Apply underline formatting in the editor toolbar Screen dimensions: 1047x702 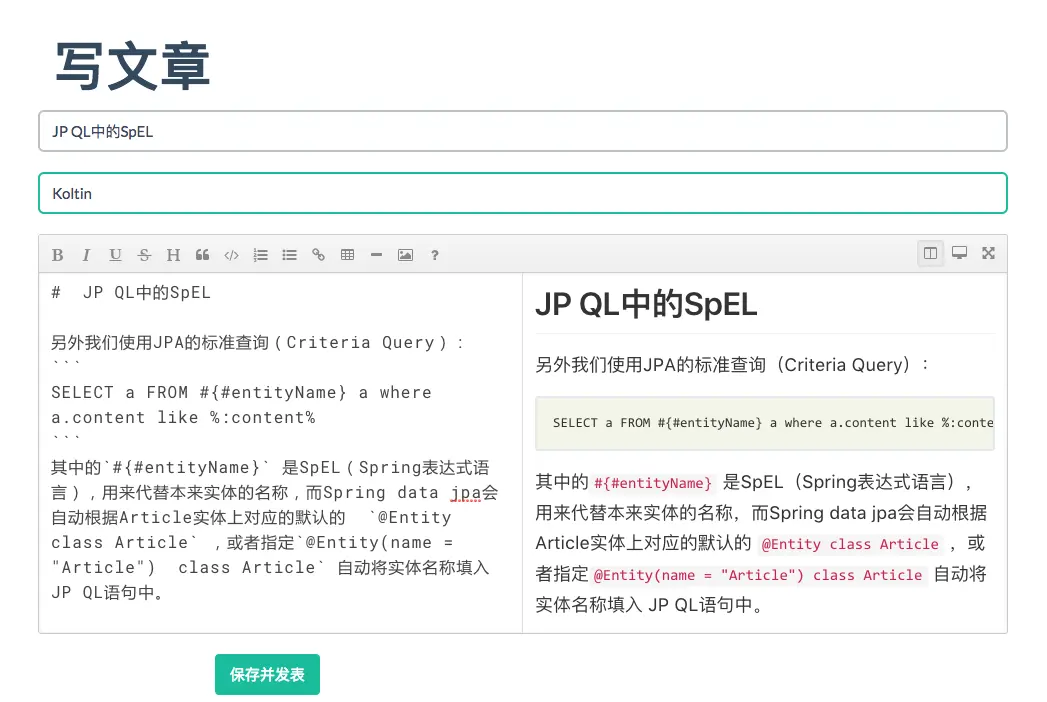(x=115, y=254)
